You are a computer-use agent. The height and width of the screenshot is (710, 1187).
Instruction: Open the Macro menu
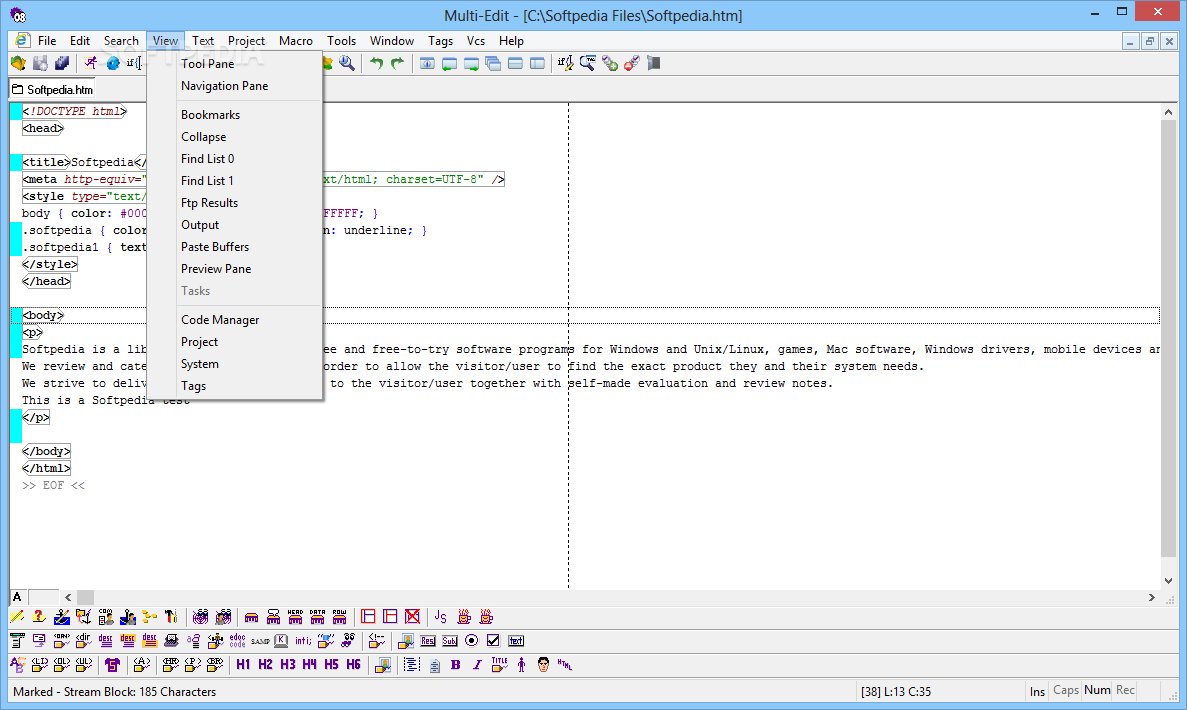coord(295,41)
